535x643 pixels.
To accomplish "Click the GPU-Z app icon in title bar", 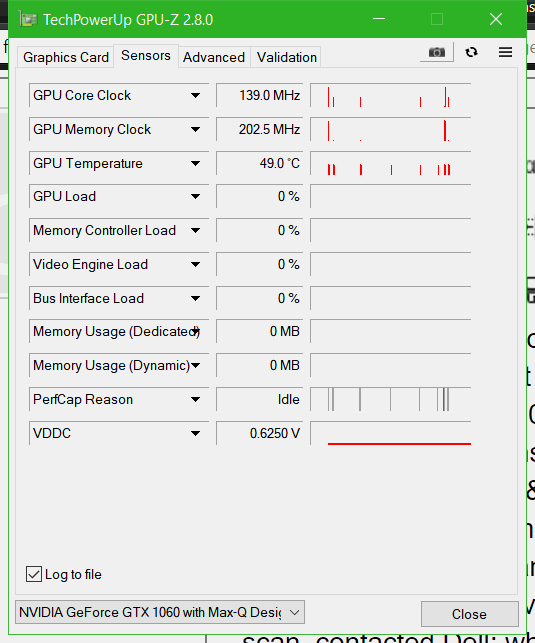I will click(x=27, y=19).
